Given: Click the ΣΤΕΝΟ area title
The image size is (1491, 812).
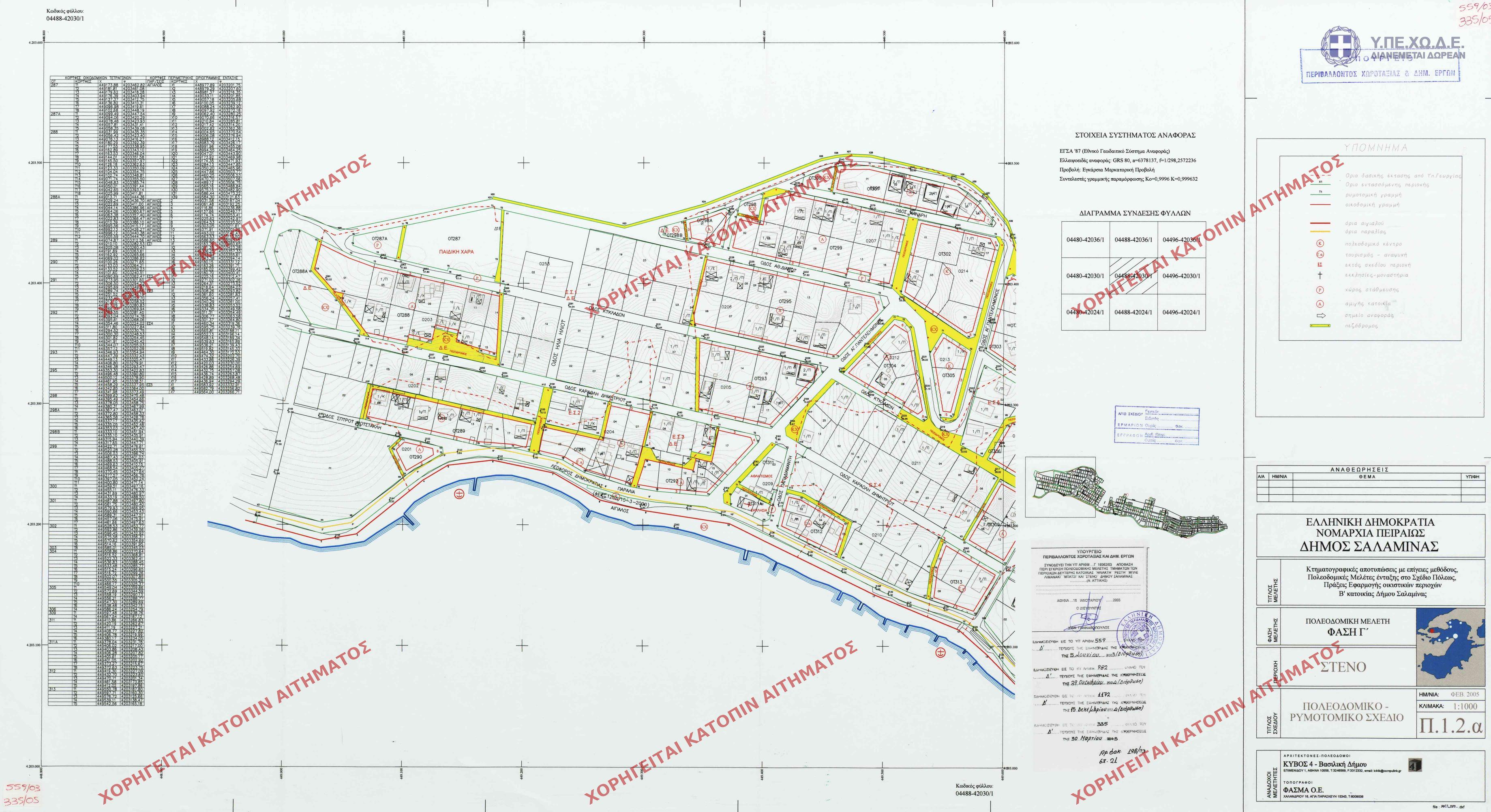Looking at the screenshot, I should [x=1343, y=666].
